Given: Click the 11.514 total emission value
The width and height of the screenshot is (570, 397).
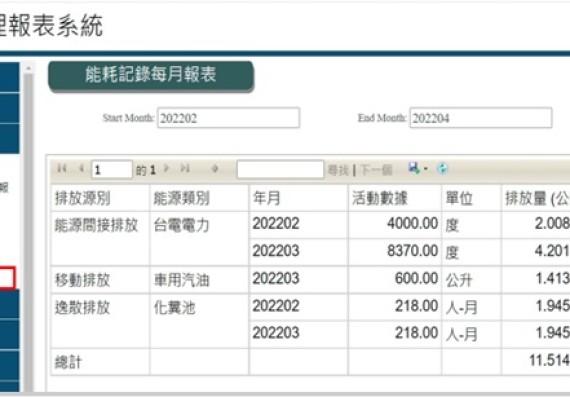Looking at the screenshot, I should pyautogui.click(x=550, y=360).
